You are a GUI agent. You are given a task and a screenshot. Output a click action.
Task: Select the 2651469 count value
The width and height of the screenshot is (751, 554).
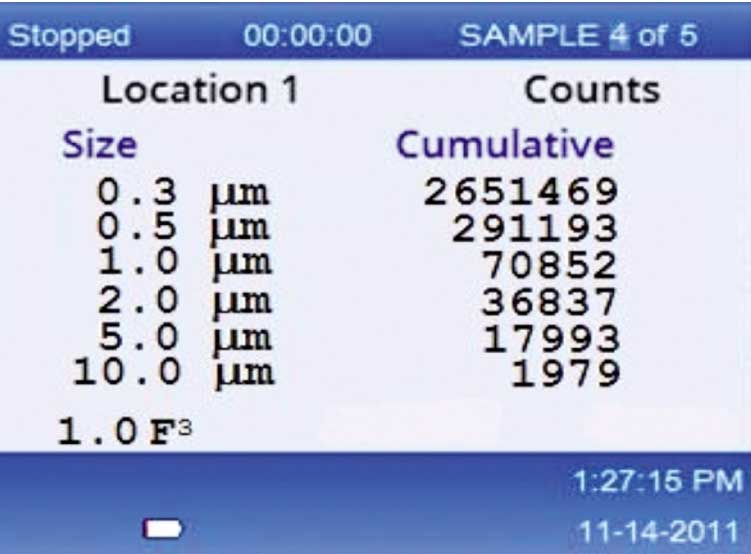coord(520,192)
